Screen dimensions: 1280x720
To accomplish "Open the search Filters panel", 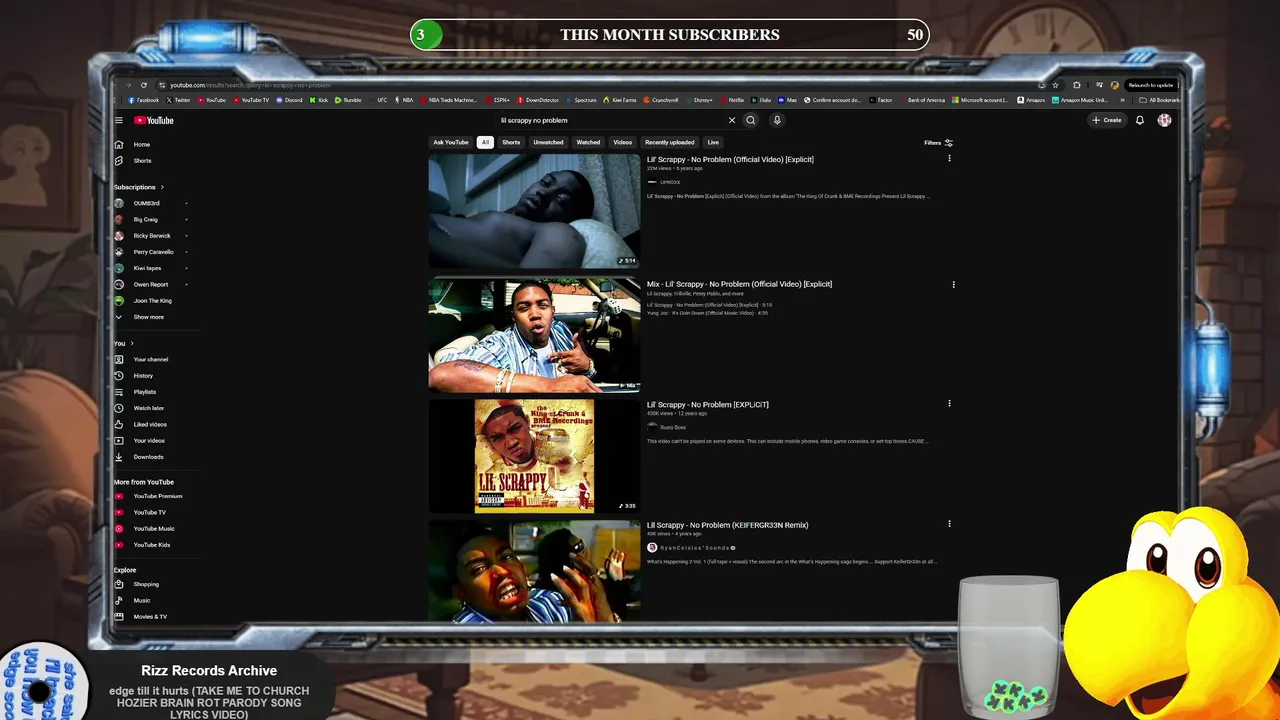I will pos(938,143).
